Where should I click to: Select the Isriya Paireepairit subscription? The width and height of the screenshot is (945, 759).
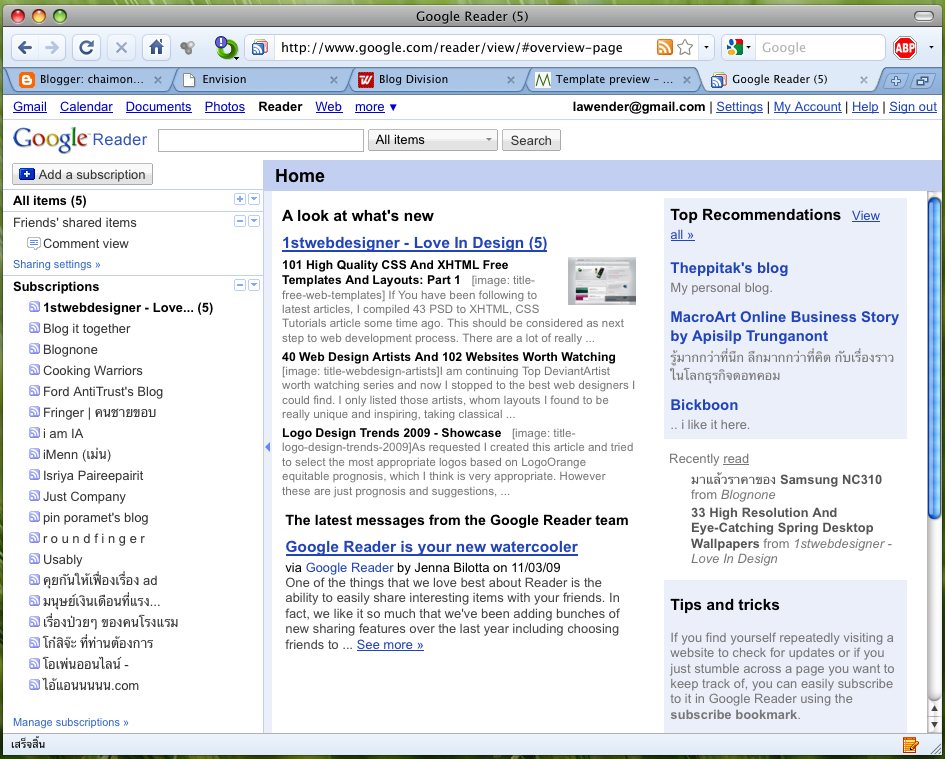93,475
